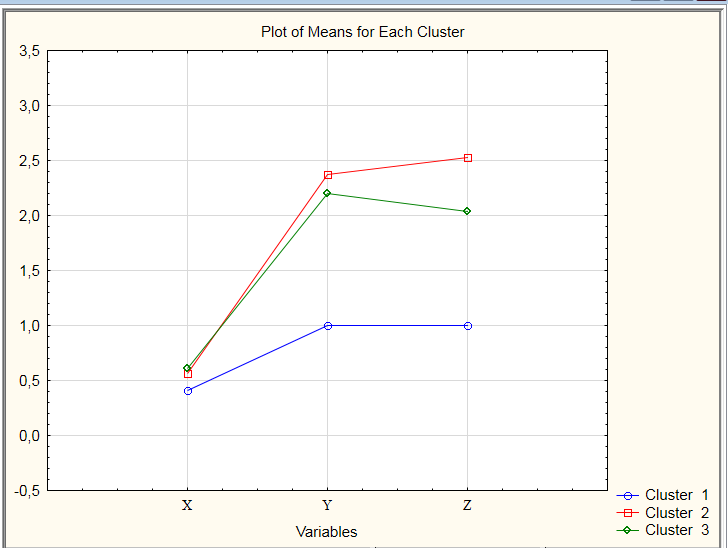Viewport: 728px width, 548px height.
Task: Click the Cluster 2 red square point at X
Action: pos(188,374)
